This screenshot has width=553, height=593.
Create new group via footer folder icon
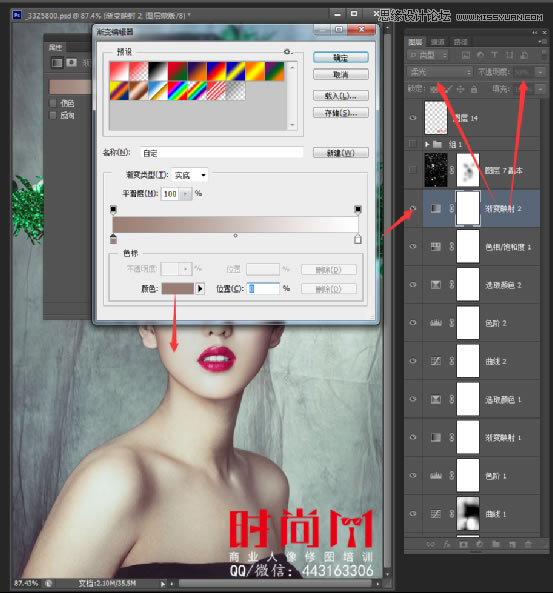pos(496,544)
